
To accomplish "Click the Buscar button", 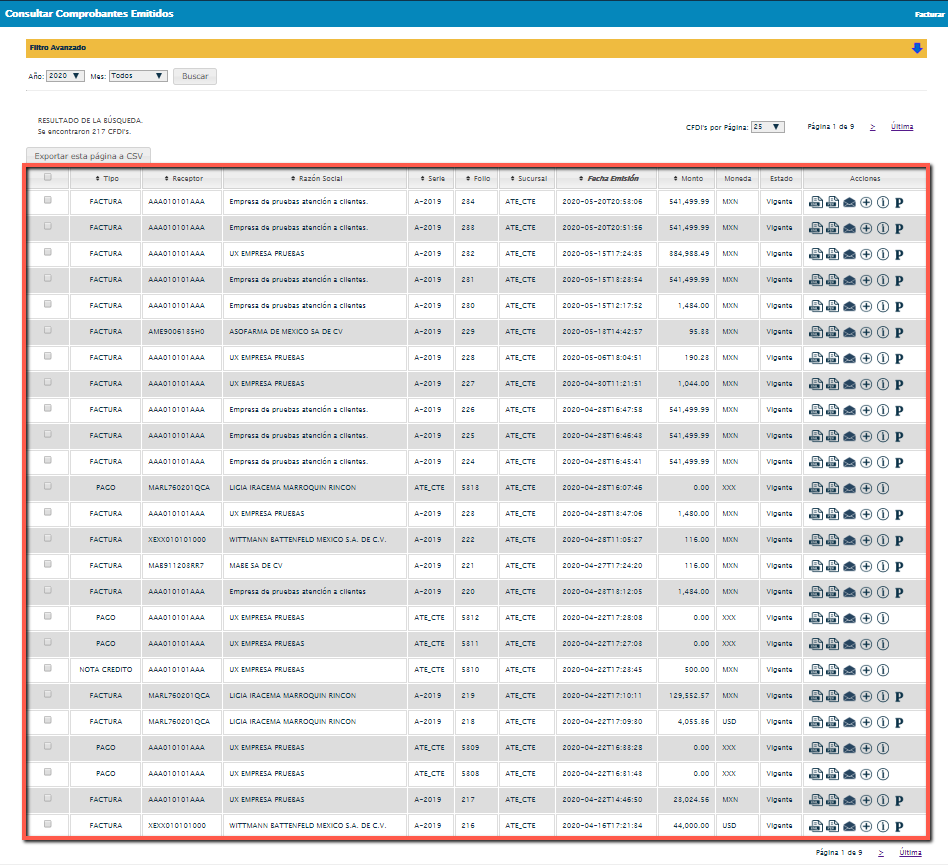I will click(x=195, y=76).
